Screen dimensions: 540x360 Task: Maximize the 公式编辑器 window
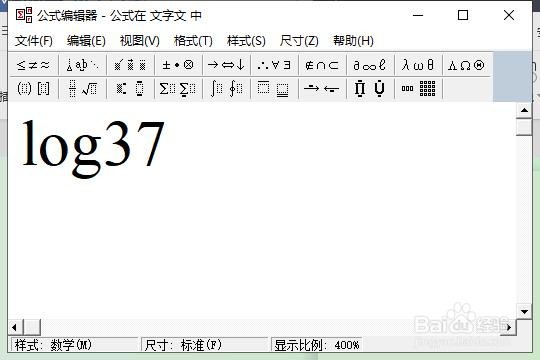[463, 15]
